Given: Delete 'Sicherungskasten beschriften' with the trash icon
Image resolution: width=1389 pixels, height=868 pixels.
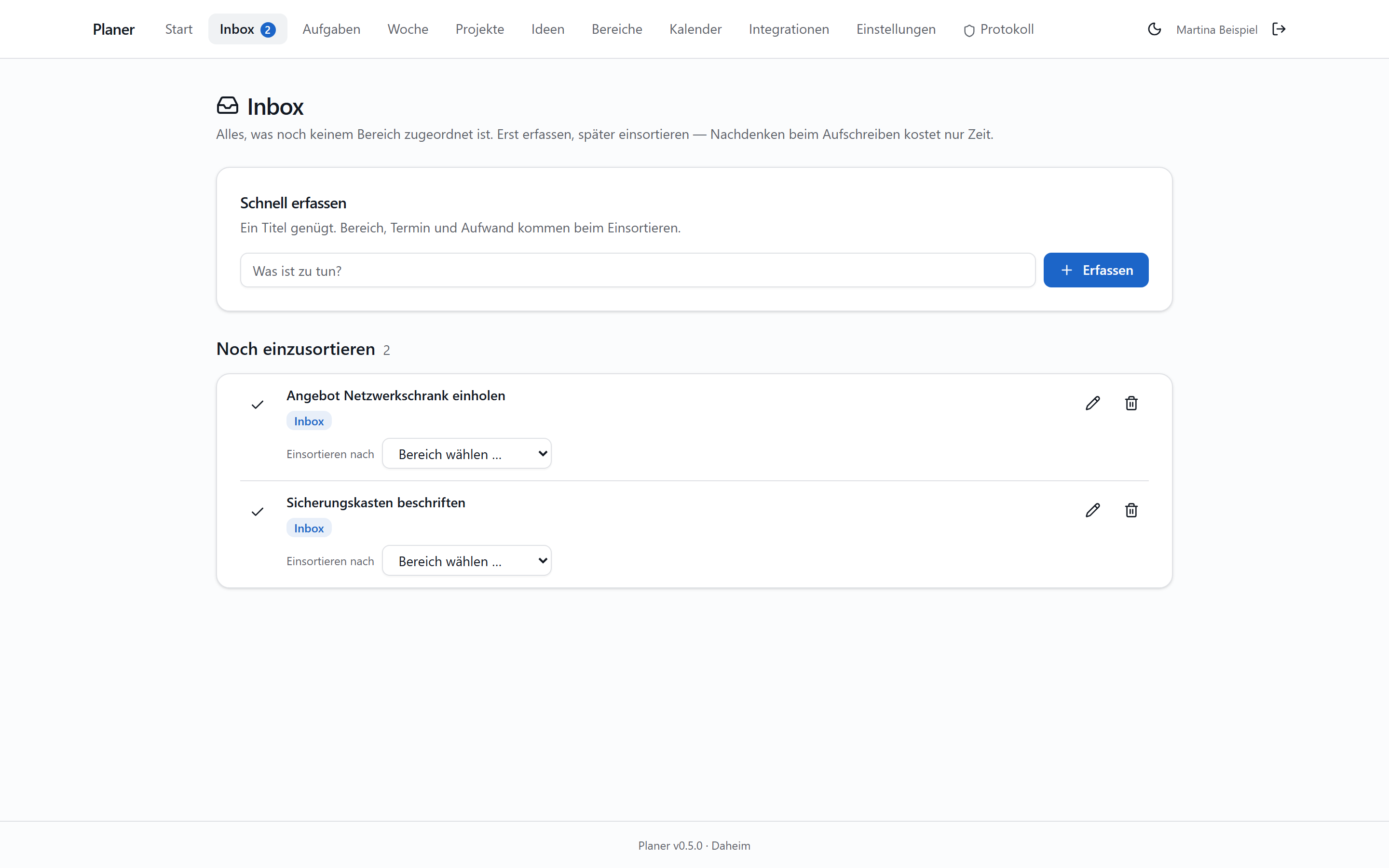Looking at the screenshot, I should [1131, 510].
